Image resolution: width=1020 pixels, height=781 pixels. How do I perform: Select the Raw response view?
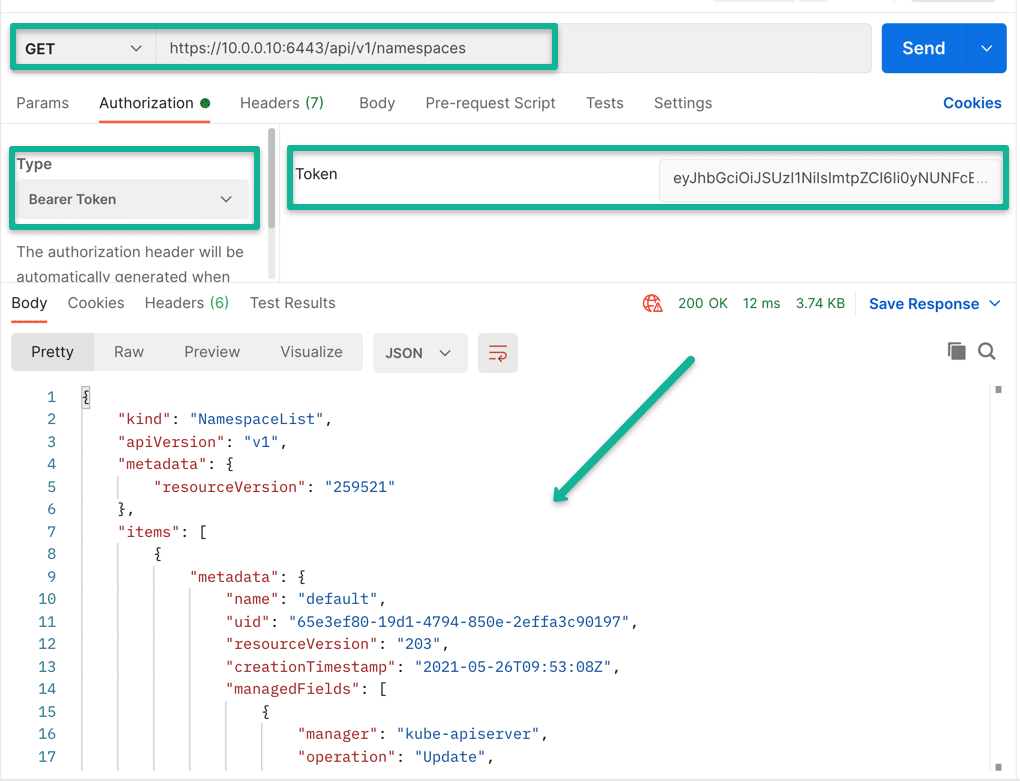click(x=128, y=352)
